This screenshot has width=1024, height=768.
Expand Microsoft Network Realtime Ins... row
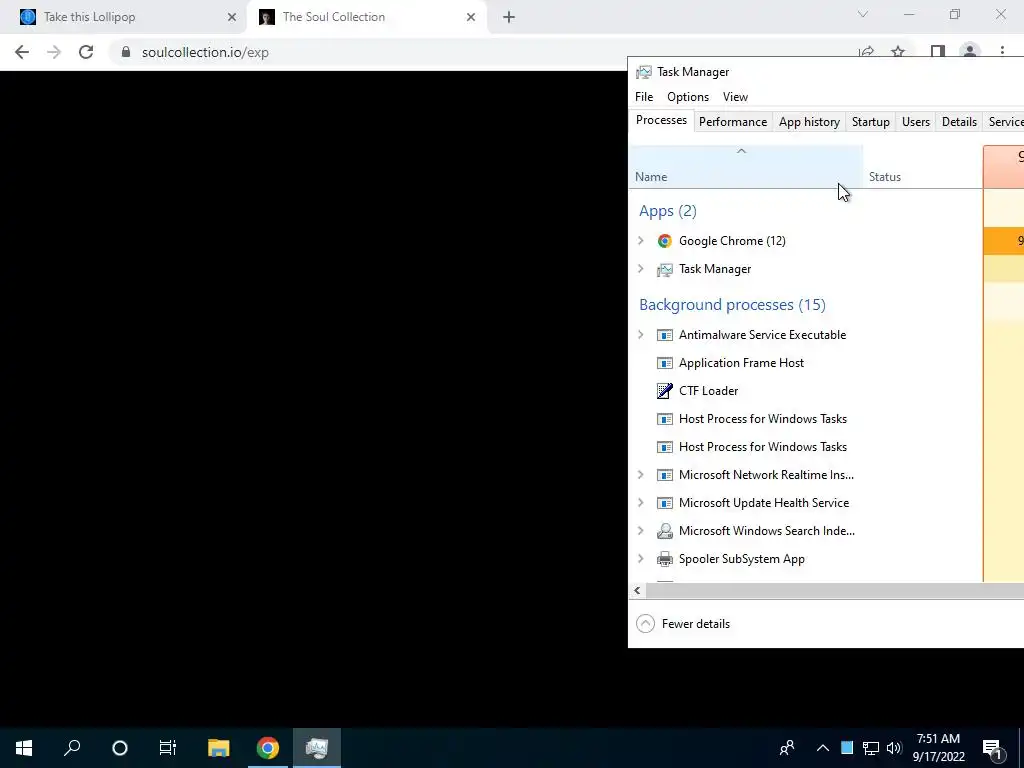[x=641, y=475]
